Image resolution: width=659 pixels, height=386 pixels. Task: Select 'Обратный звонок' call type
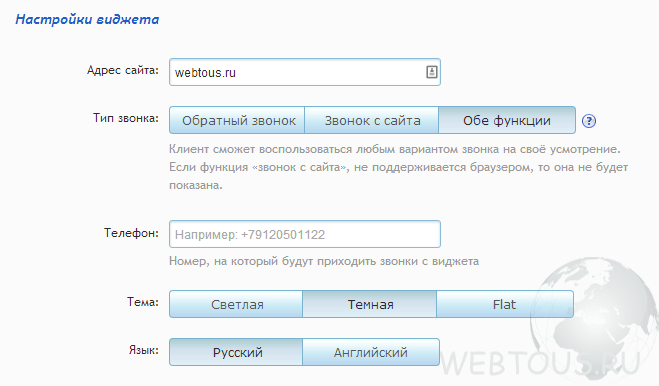237,120
